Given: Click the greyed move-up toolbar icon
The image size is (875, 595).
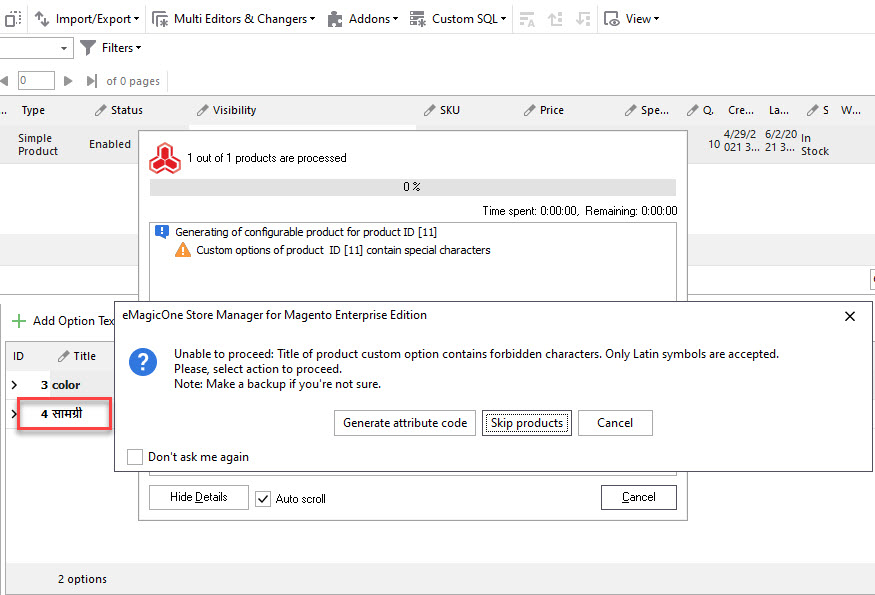Looking at the screenshot, I should pyautogui.click(x=555, y=19).
